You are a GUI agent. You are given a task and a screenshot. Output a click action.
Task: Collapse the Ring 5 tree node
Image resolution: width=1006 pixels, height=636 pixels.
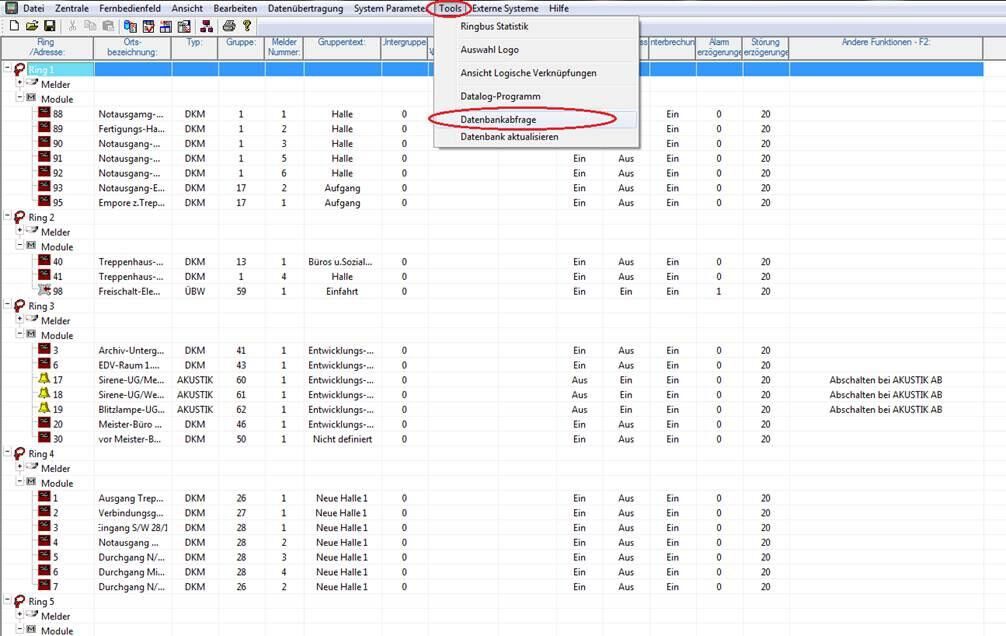tap(8, 599)
